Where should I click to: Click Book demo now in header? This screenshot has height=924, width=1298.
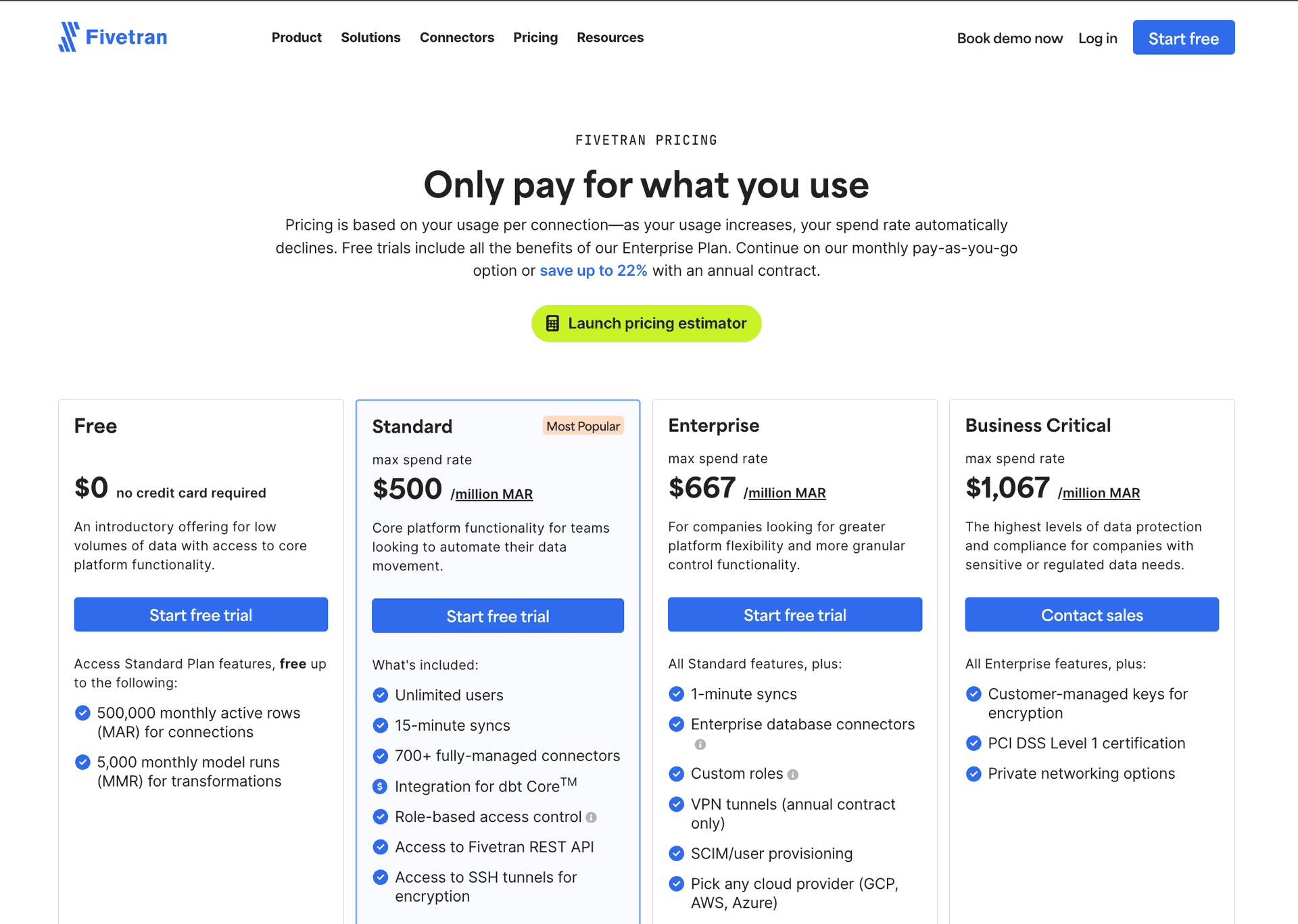coord(1009,38)
